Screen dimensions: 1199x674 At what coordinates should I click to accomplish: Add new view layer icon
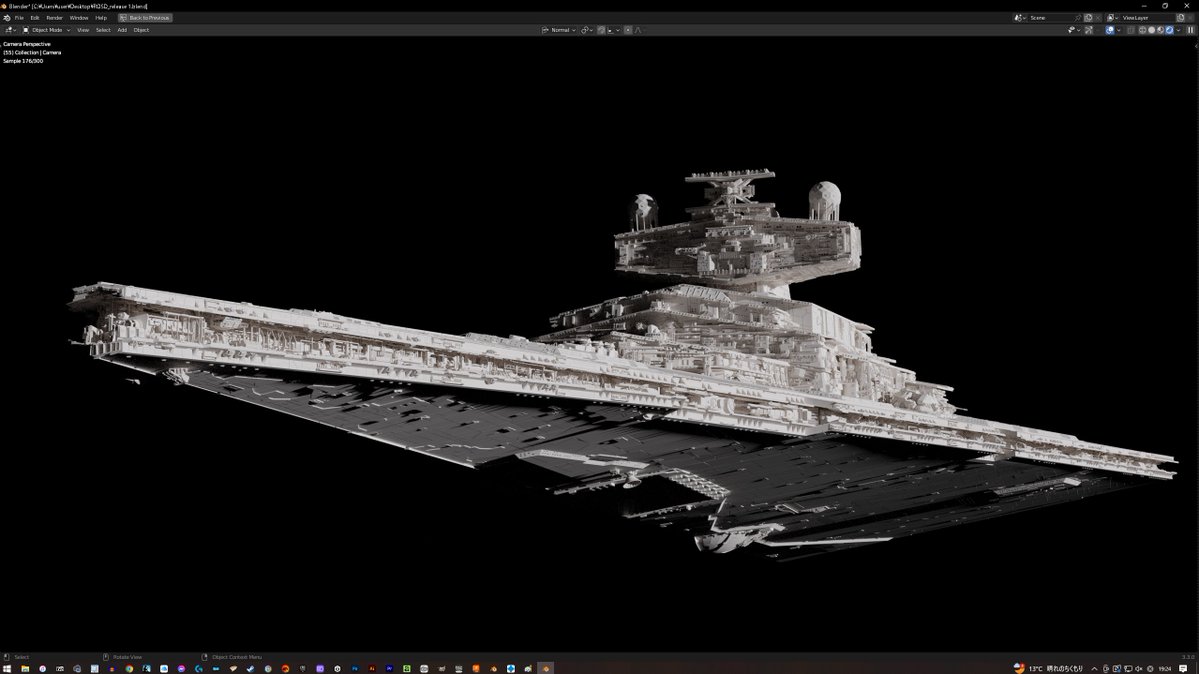tap(1180, 18)
